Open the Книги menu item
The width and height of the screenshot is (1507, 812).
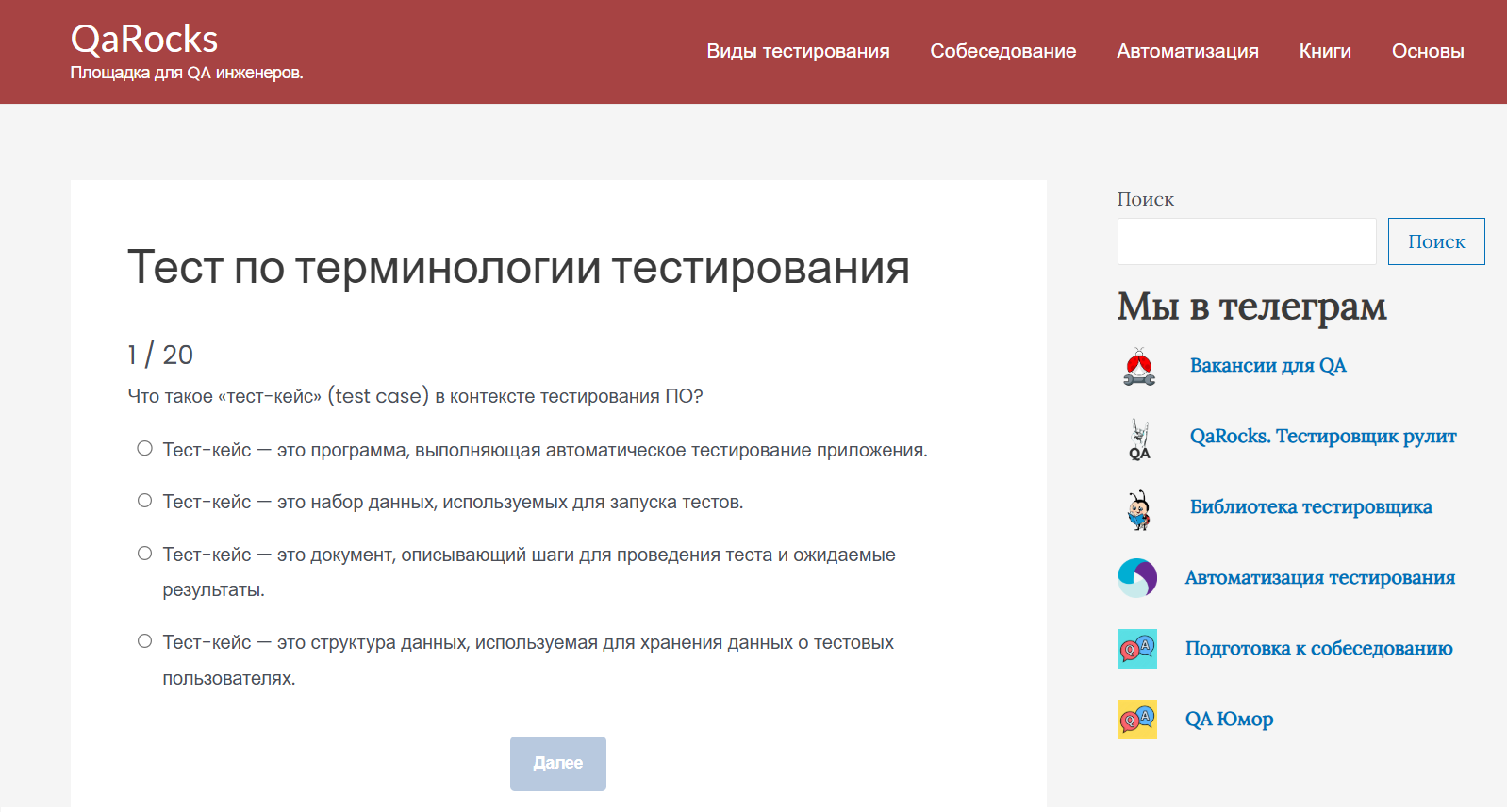[1325, 51]
